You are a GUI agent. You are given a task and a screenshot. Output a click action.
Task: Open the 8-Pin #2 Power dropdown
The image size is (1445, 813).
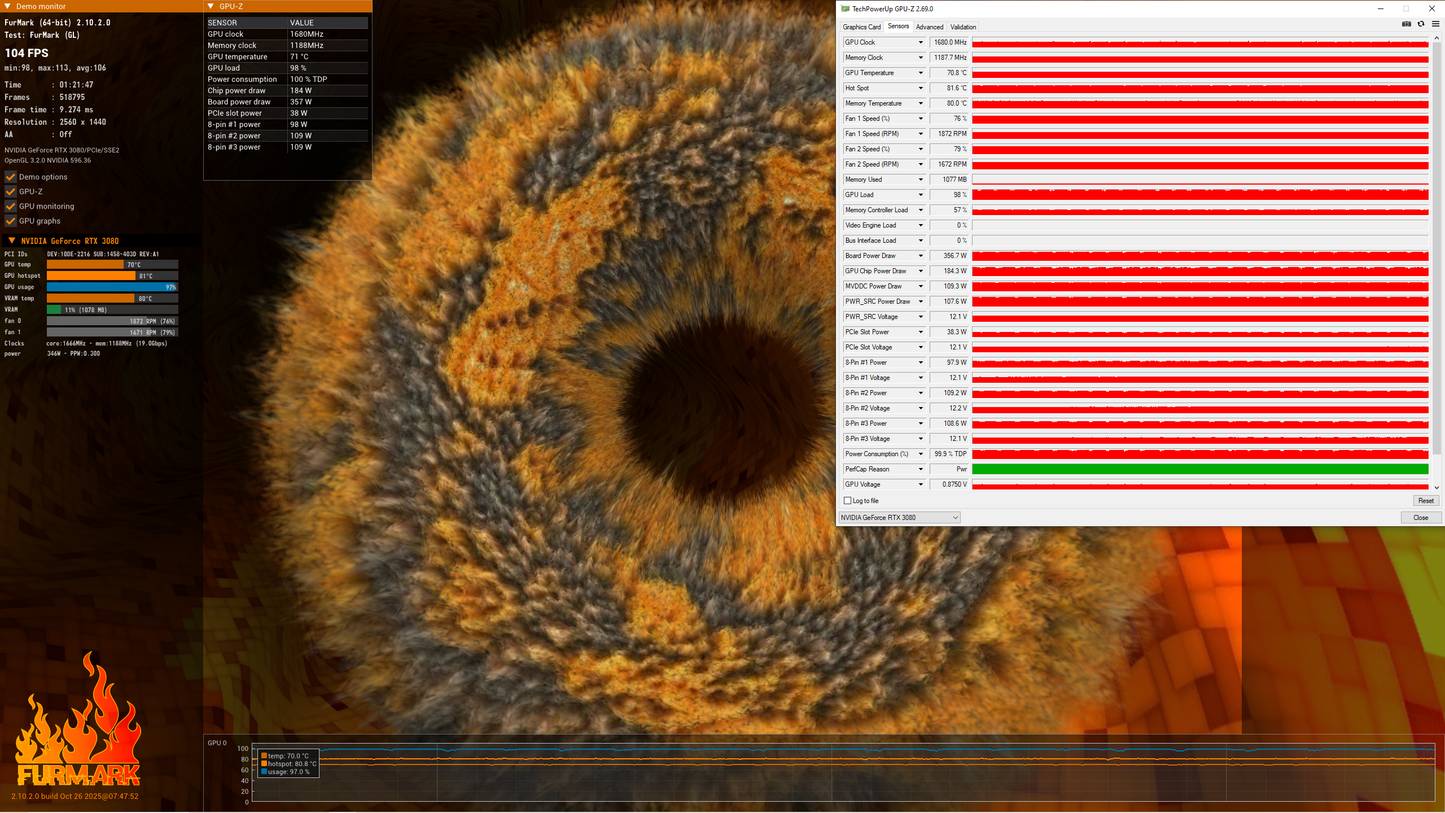tap(921, 393)
